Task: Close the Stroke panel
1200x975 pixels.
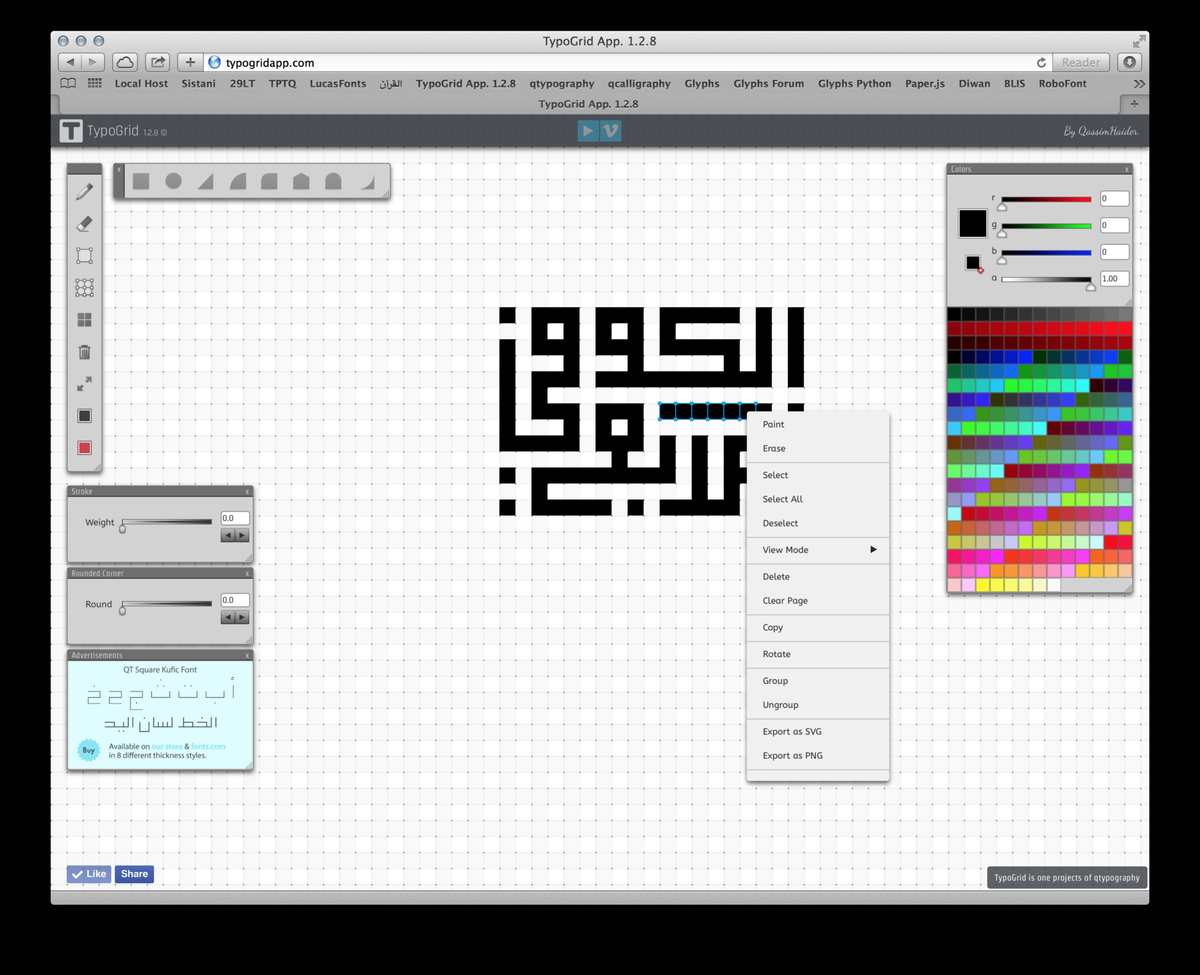Action: click(247, 491)
